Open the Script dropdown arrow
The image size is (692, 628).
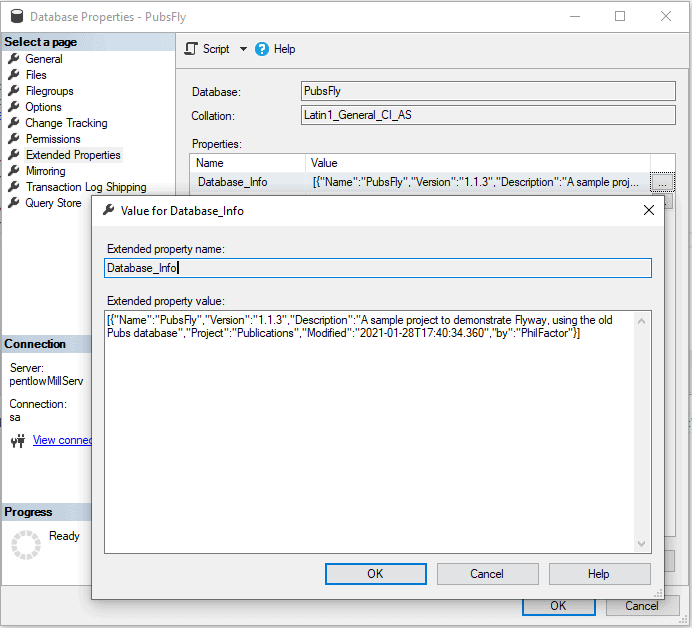click(x=243, y=49)
